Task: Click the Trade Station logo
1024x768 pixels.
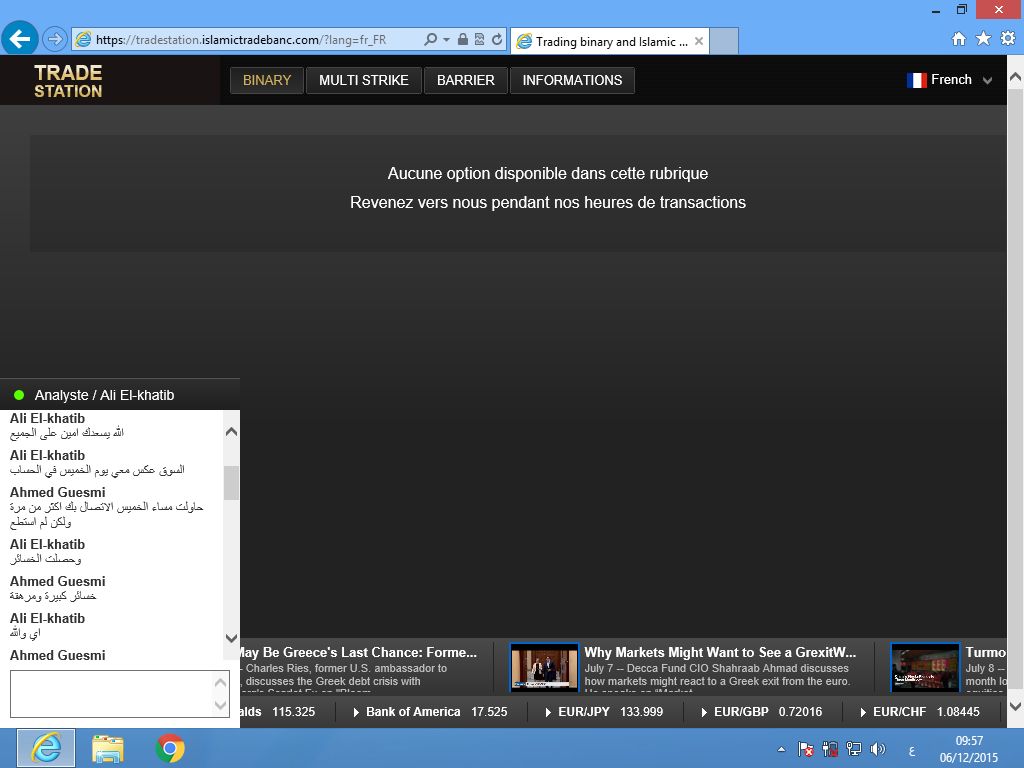Action: click(68, 81)
